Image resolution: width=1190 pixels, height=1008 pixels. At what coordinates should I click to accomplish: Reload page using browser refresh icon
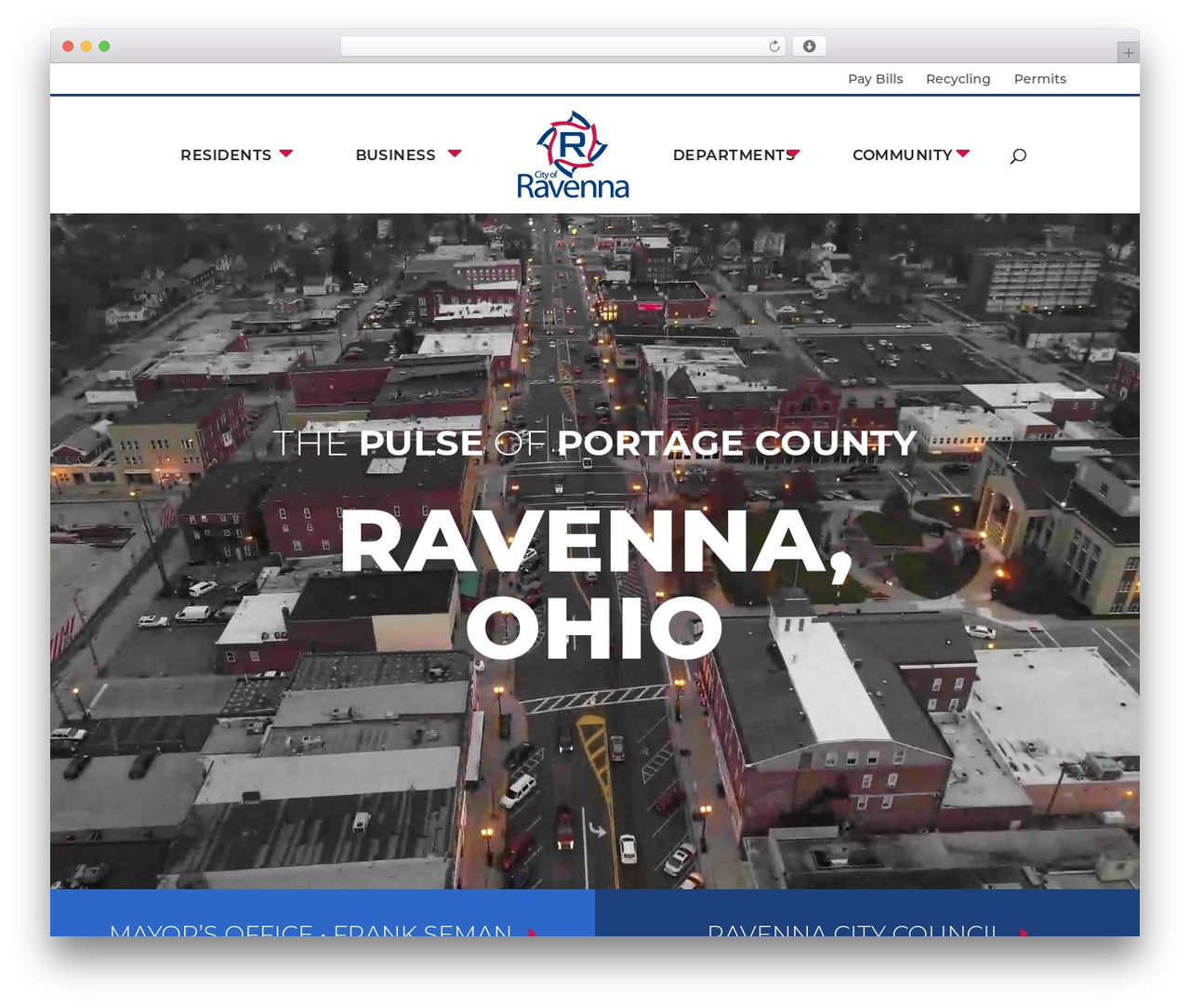pos(774,46)
